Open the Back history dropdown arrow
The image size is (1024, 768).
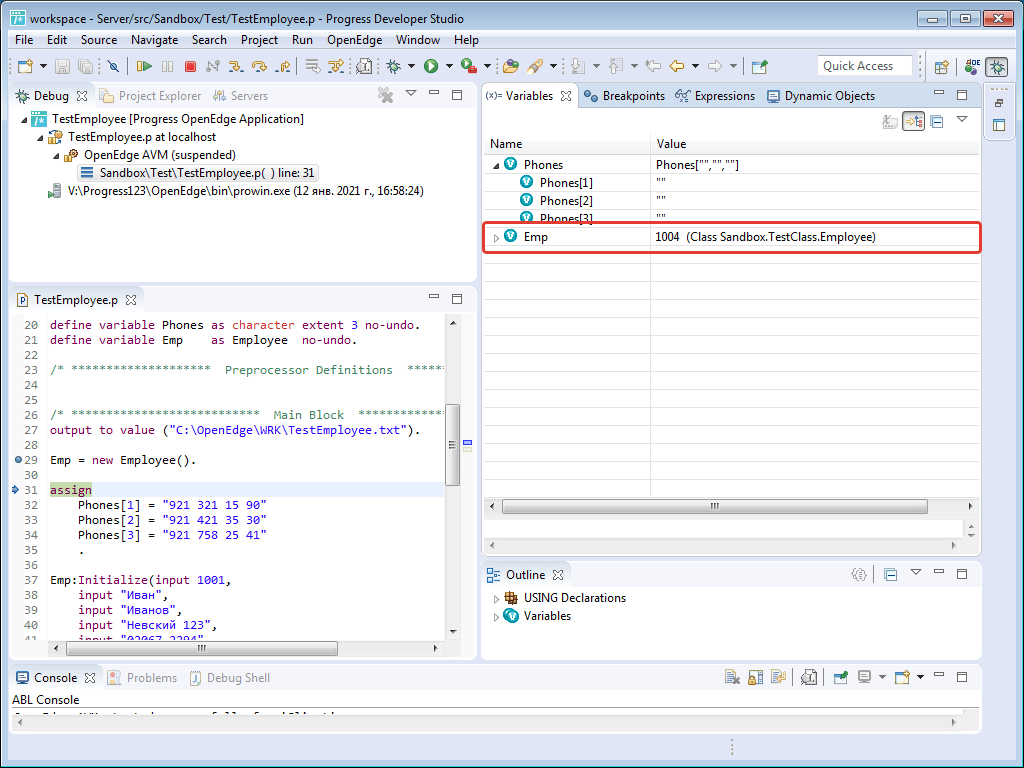coord(696,66)
